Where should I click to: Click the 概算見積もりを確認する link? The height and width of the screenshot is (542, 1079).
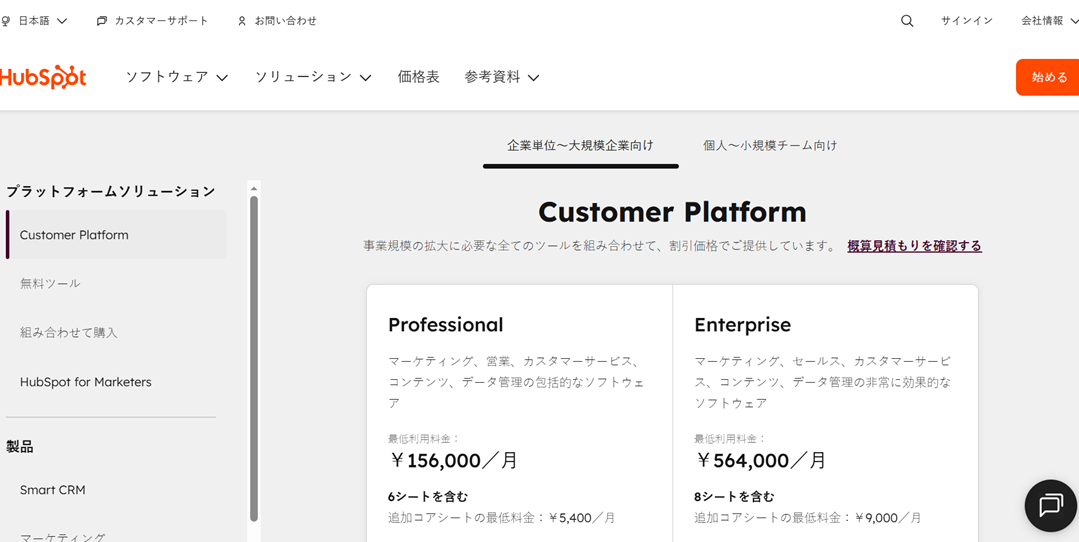[x=914, y=246]
